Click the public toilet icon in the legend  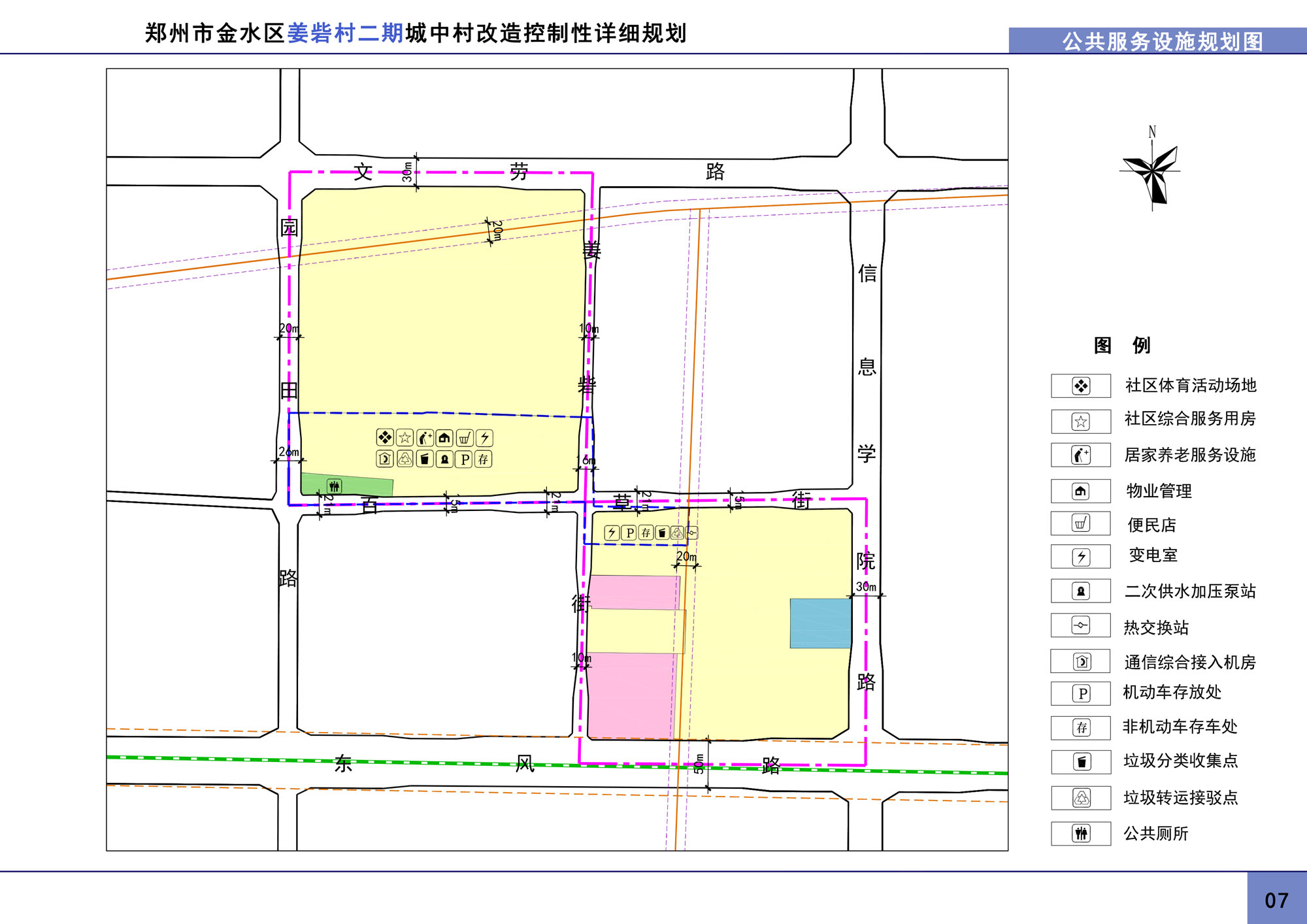click(1082, 833)
